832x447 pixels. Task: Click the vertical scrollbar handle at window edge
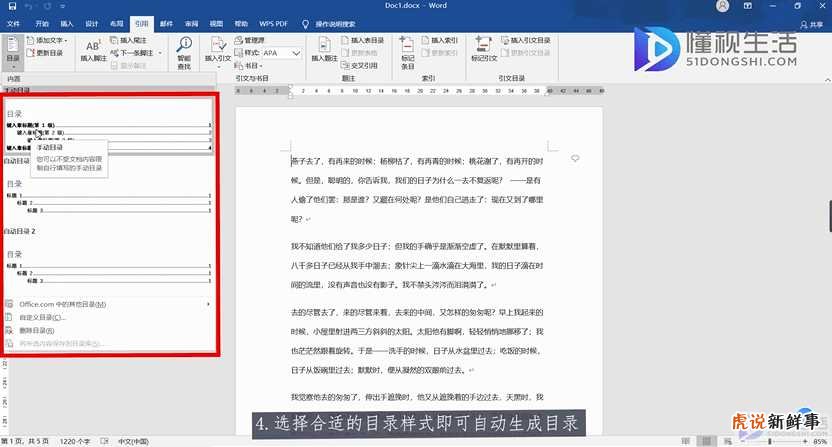830,216
